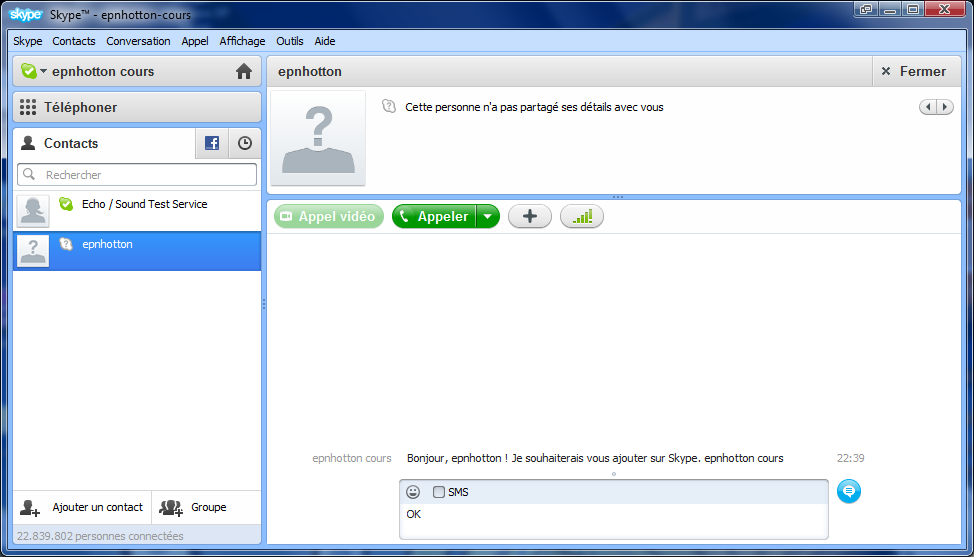
Task: Click the sender name 'epnhotton cours' in chat
Action: [352, 458]
